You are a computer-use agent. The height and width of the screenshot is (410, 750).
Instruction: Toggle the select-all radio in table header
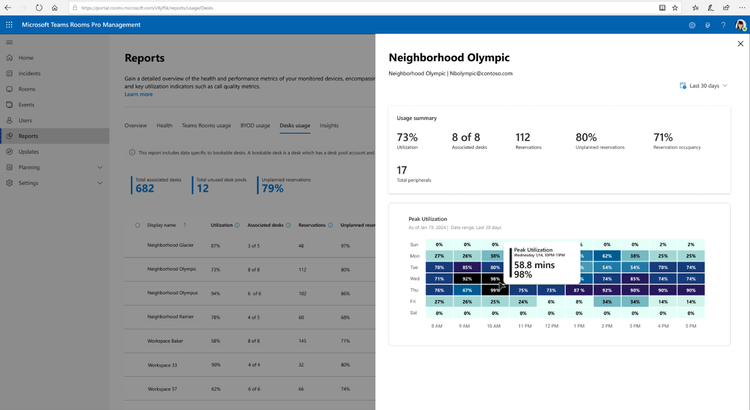(137, 225)
